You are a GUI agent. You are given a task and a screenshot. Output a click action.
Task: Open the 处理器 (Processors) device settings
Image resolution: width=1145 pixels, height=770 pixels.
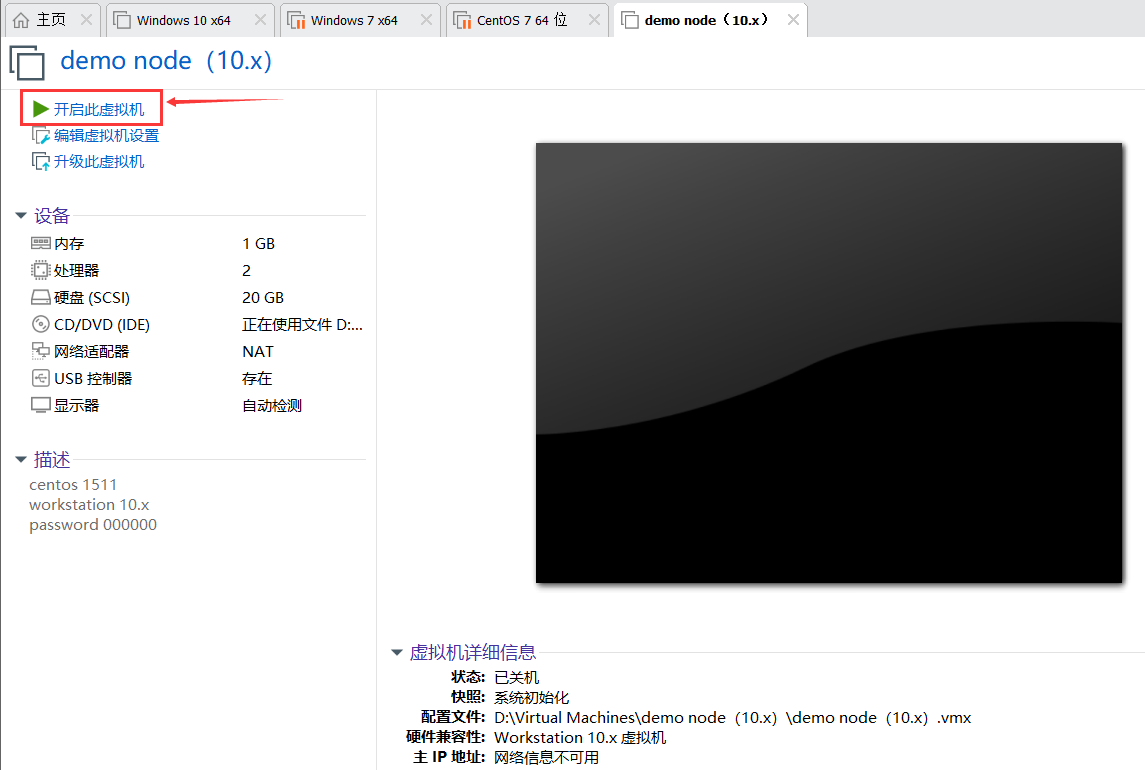tap(69, 269)
